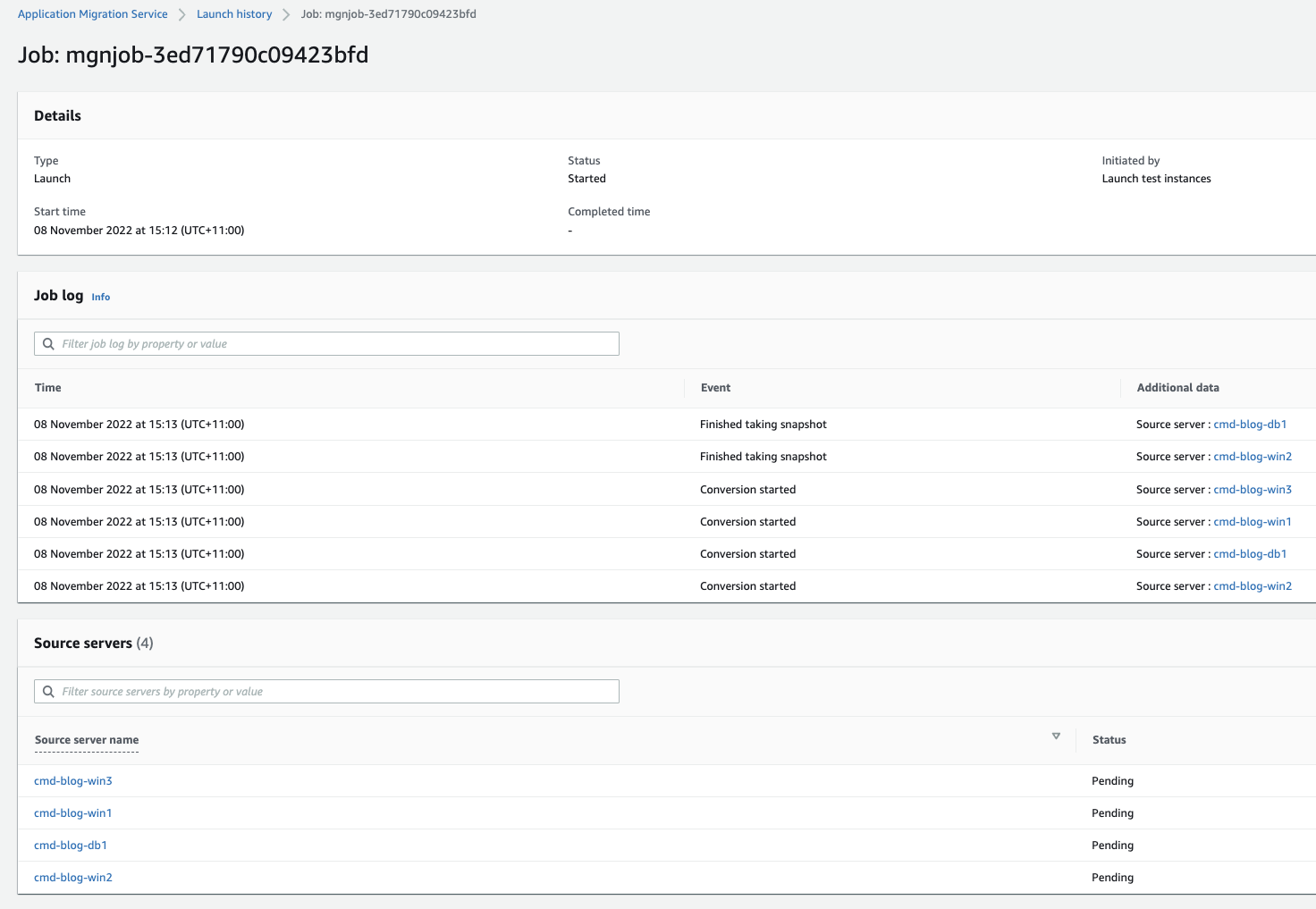1316x909 pixels.
Task: Open cmd-blog-win3 in Conversion started row
Action: [1253, 490]
